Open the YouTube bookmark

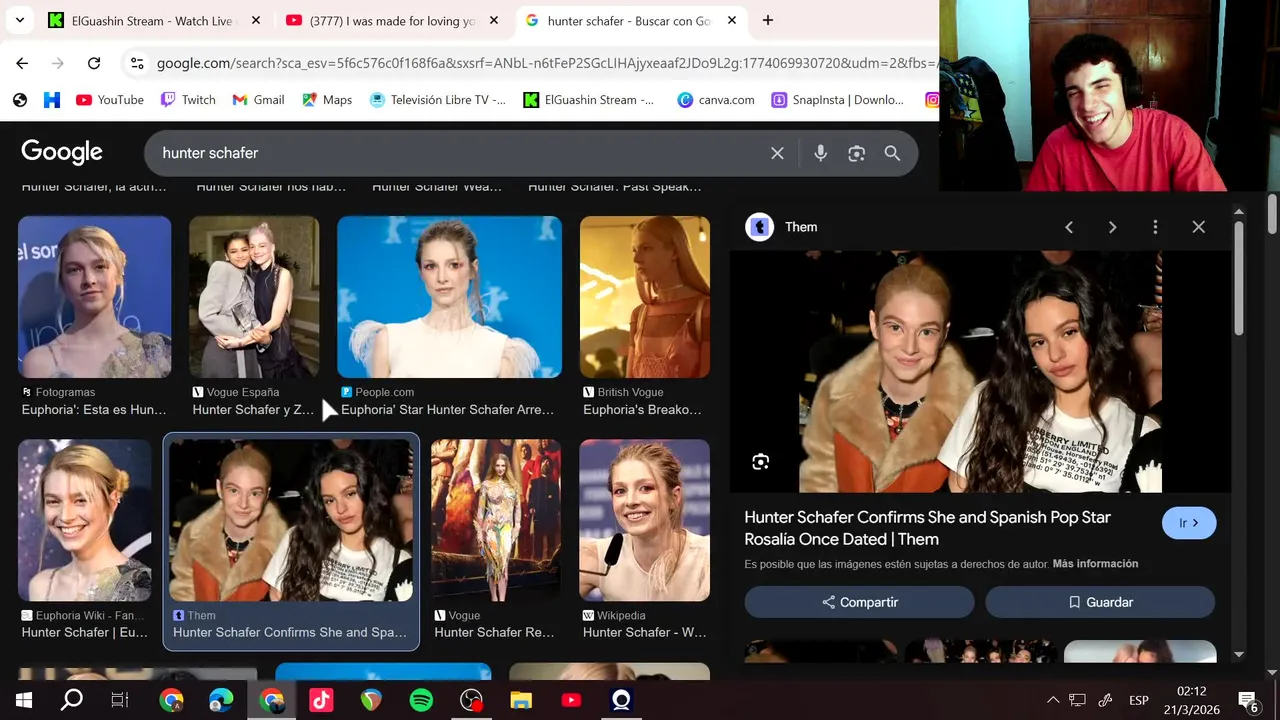[x=110, y=100]
